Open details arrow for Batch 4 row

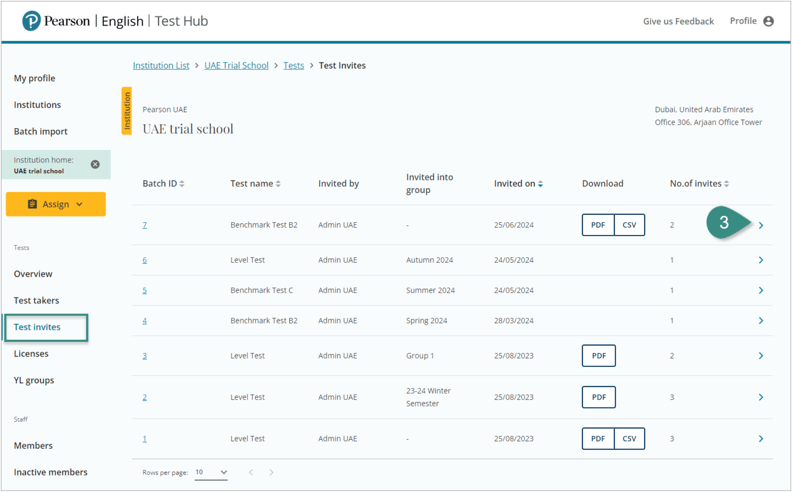pyautogui.click(x=761, y=321)
